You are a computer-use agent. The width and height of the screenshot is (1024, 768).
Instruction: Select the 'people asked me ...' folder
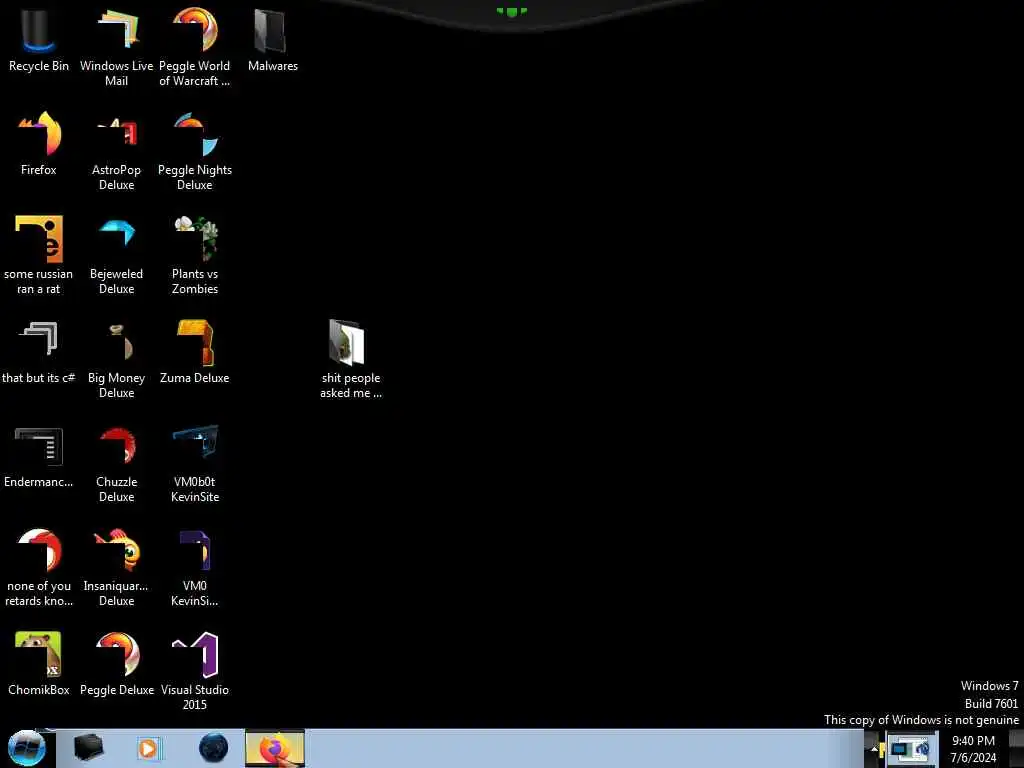351,360
